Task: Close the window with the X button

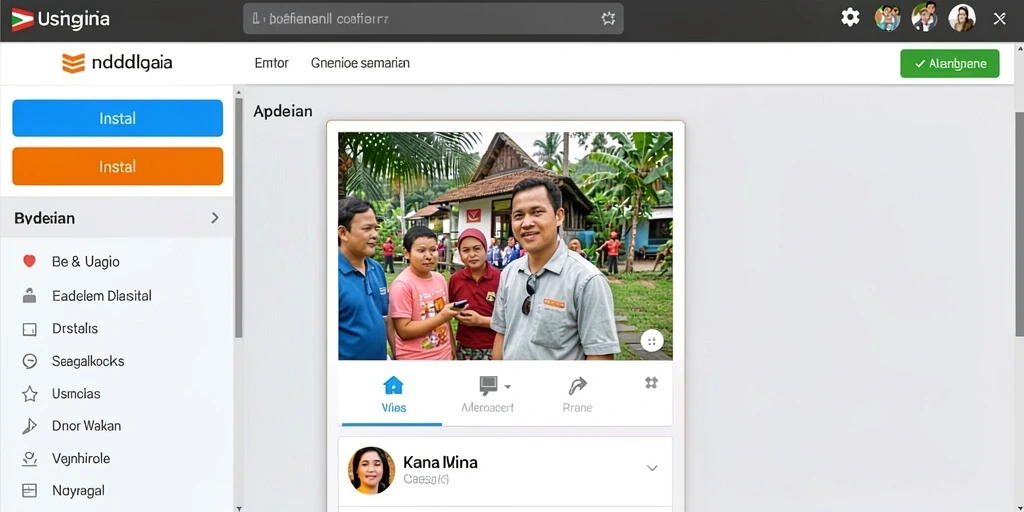Action: (x=999, y=19)
